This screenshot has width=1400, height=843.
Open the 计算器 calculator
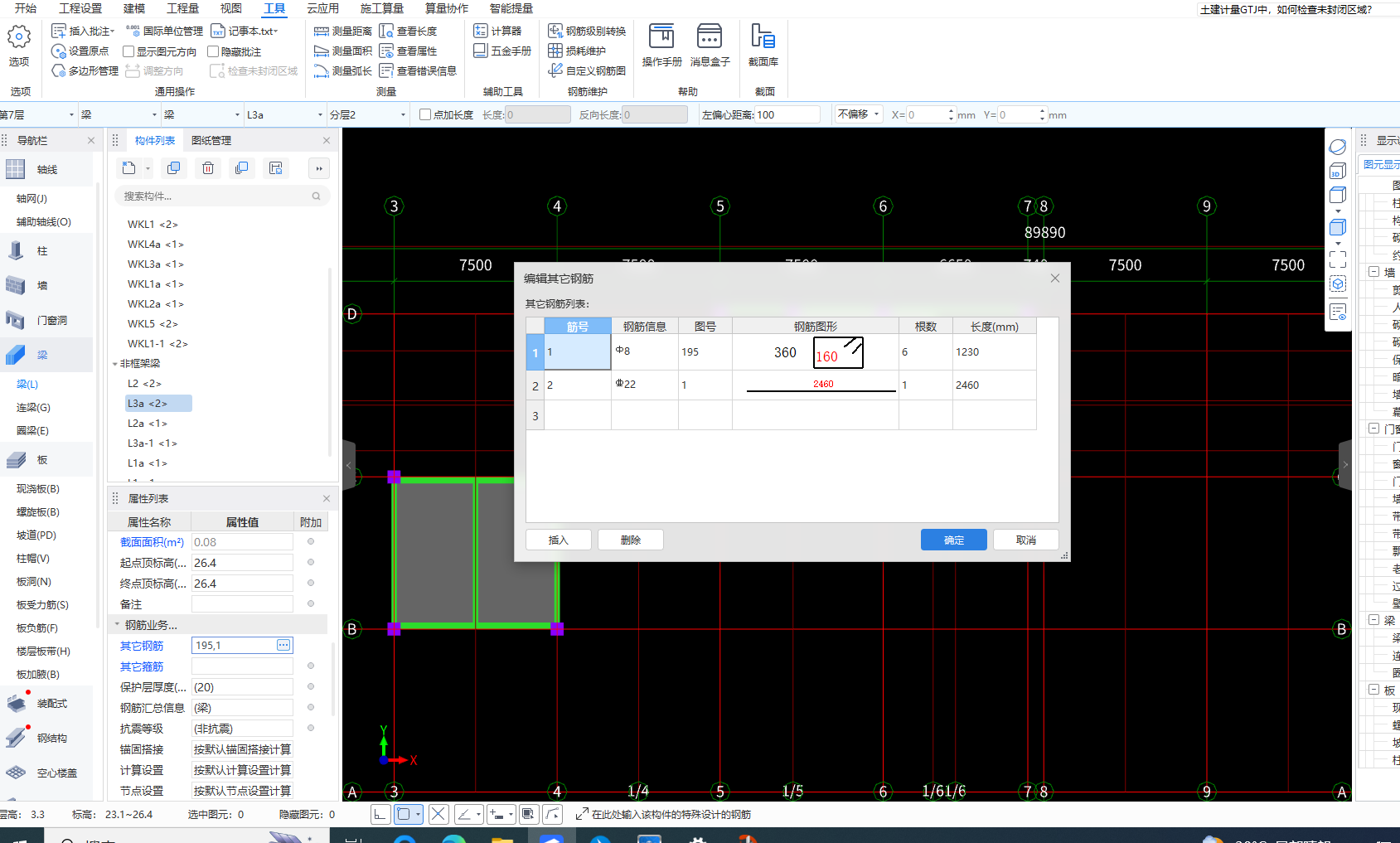pyautogui.click(x=497, y=31)
